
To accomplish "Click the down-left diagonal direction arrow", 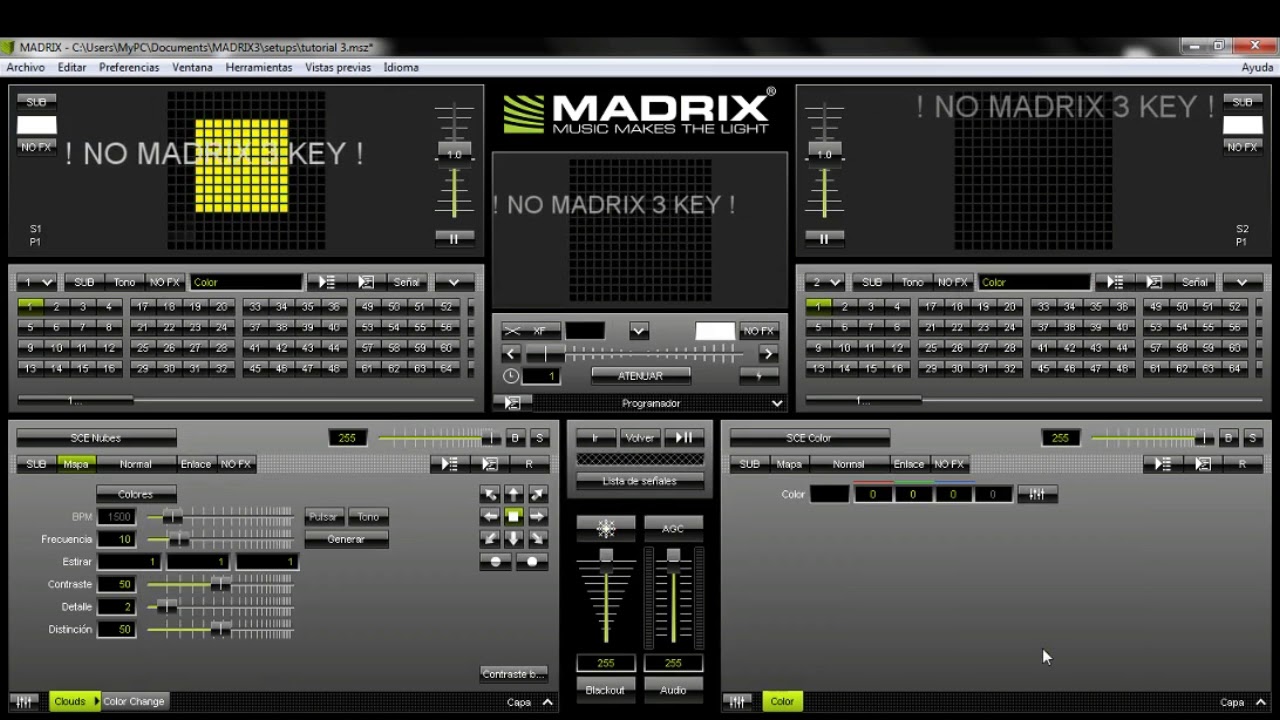I will (490, 539).
